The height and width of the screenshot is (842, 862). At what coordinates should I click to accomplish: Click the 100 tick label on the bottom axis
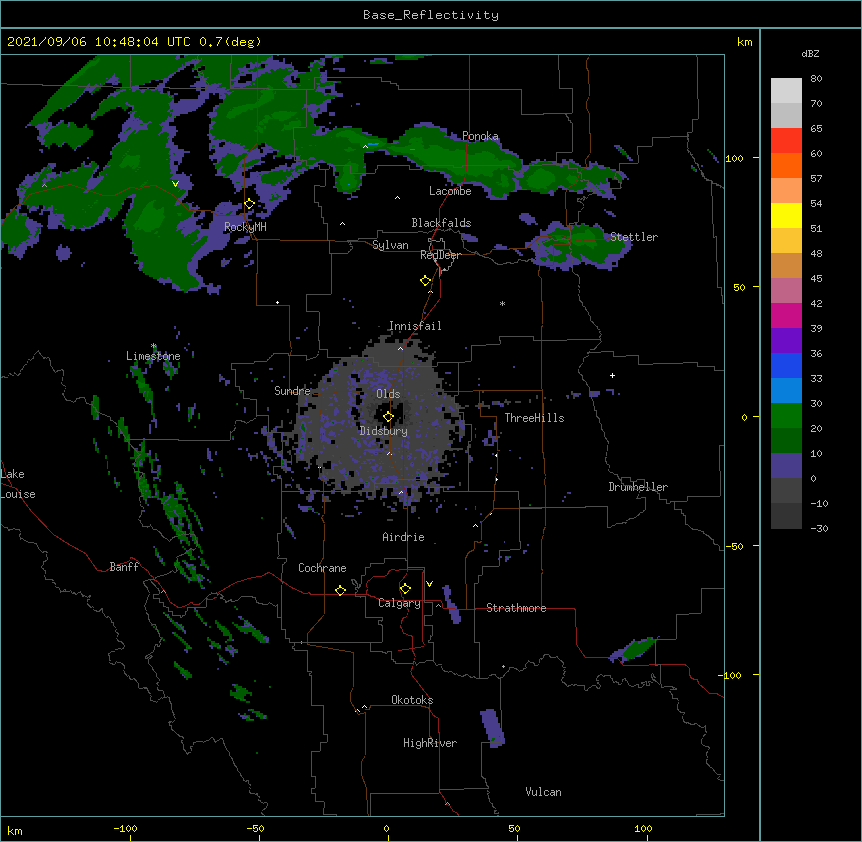tap(643, 828)
